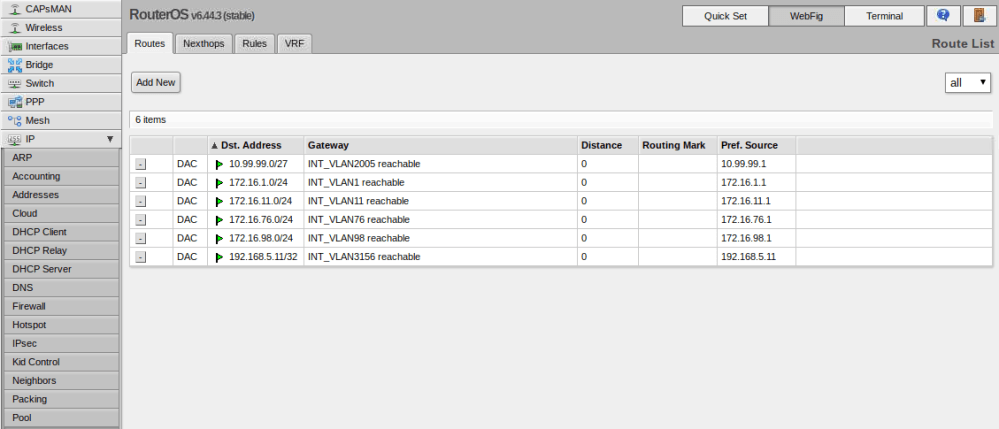Open the help icon button
The height and width of the screenshot is (429, 999).
tap(944, 16)
